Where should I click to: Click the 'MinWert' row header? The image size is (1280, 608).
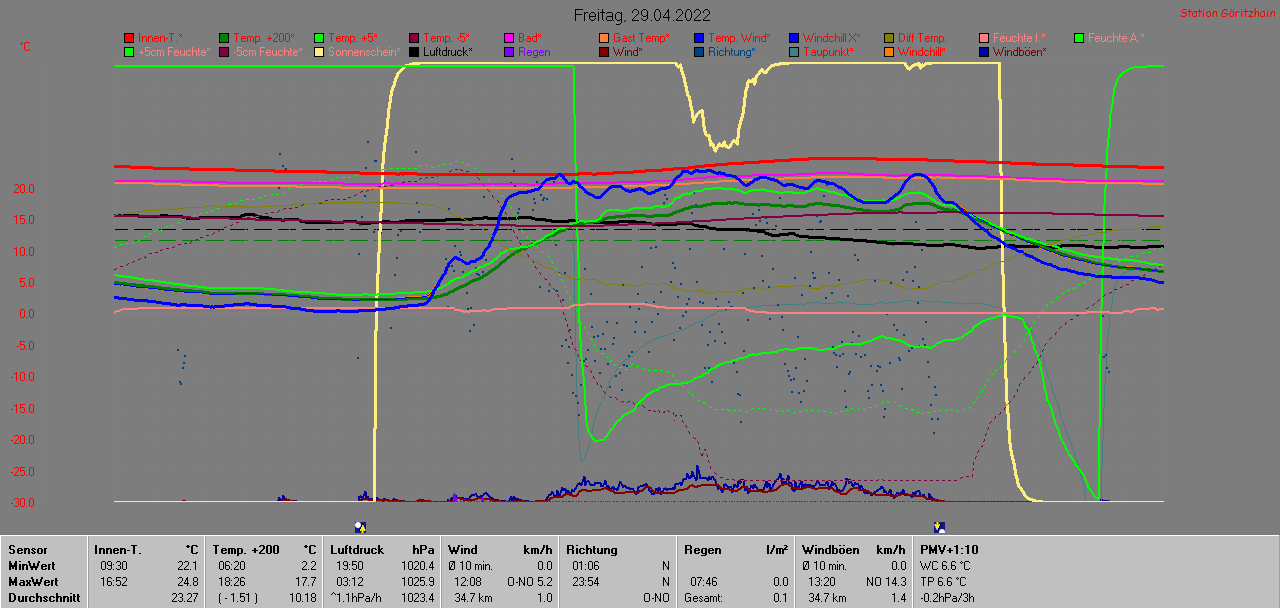[32, 566]
